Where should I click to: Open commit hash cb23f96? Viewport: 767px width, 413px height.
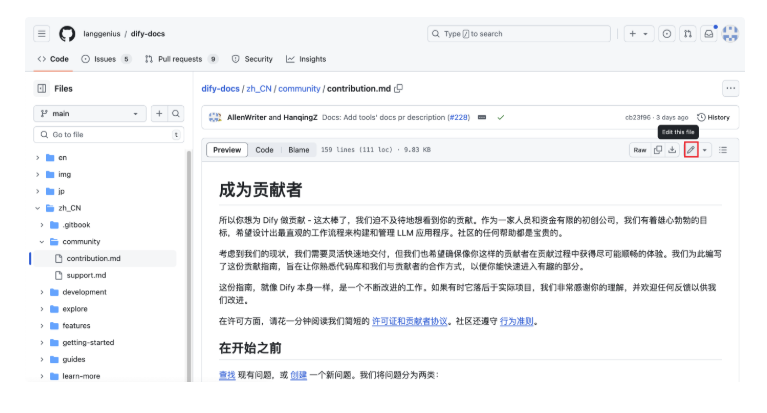(x=638, y=117)
